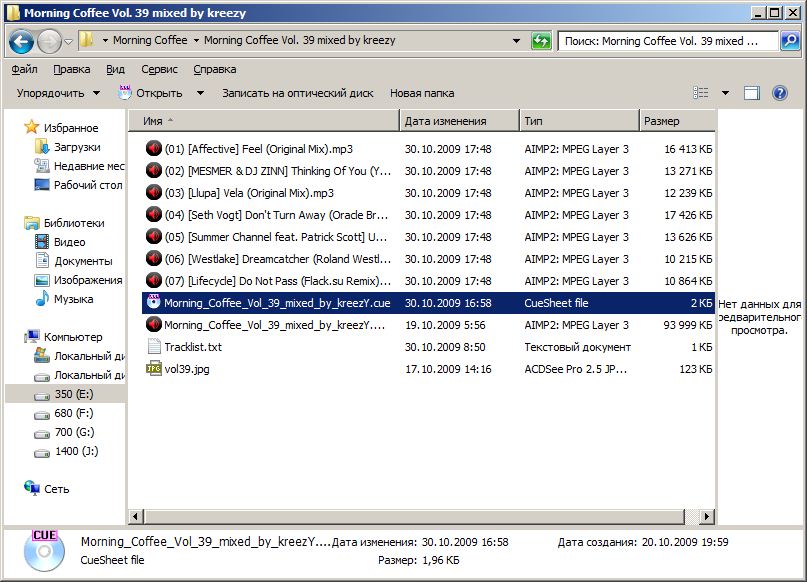Sort by Дата изменения column header
This screenshot has width=807, height=582.
point(459,121)
